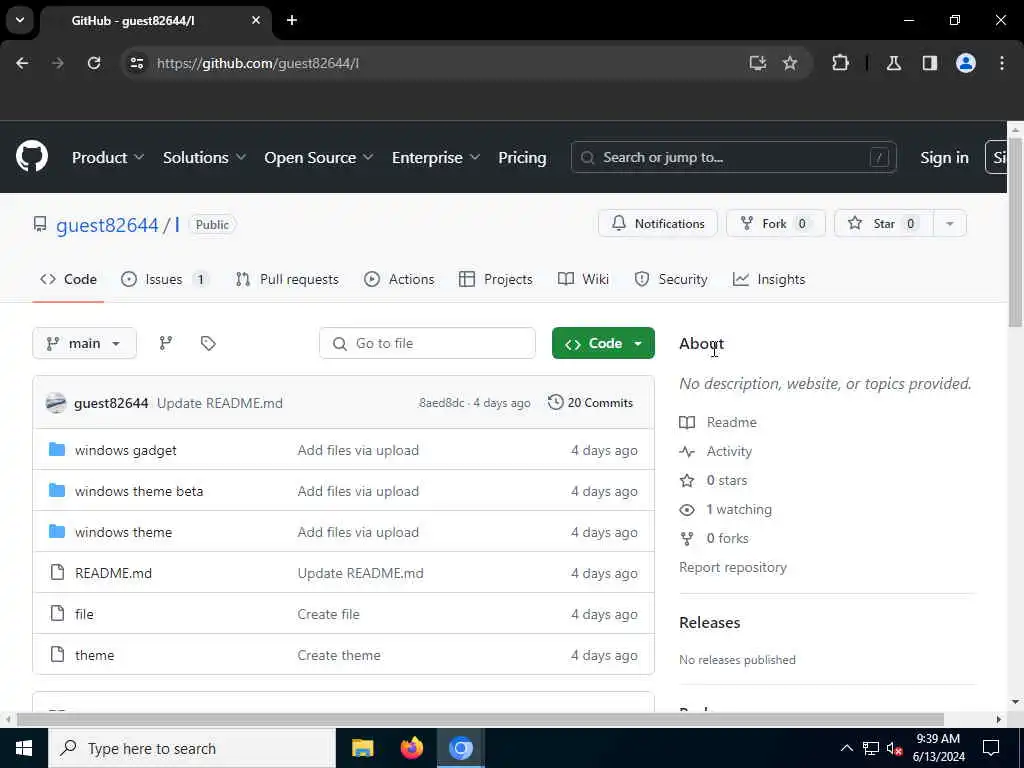This screenshot has height=768, width=1024.
Task: Switch to the Security tab
Action: (x=671, y=279)
